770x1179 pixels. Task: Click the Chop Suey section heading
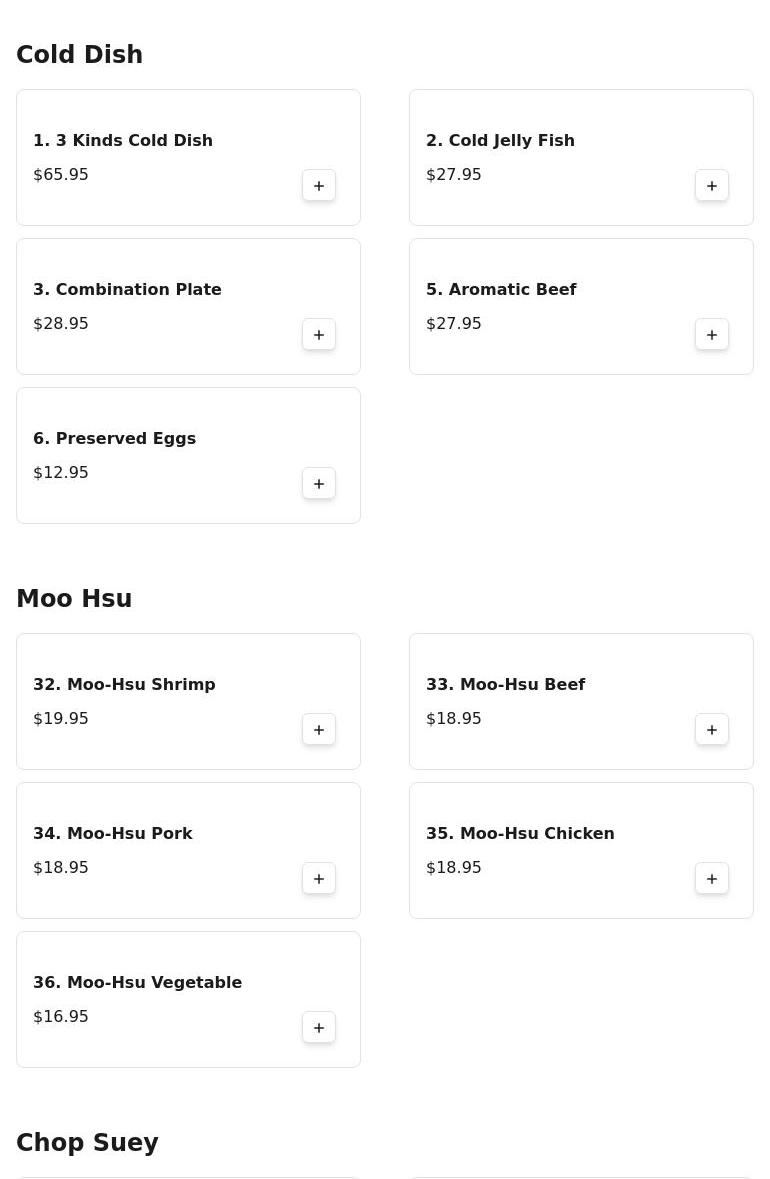(x=87, y=1143)
